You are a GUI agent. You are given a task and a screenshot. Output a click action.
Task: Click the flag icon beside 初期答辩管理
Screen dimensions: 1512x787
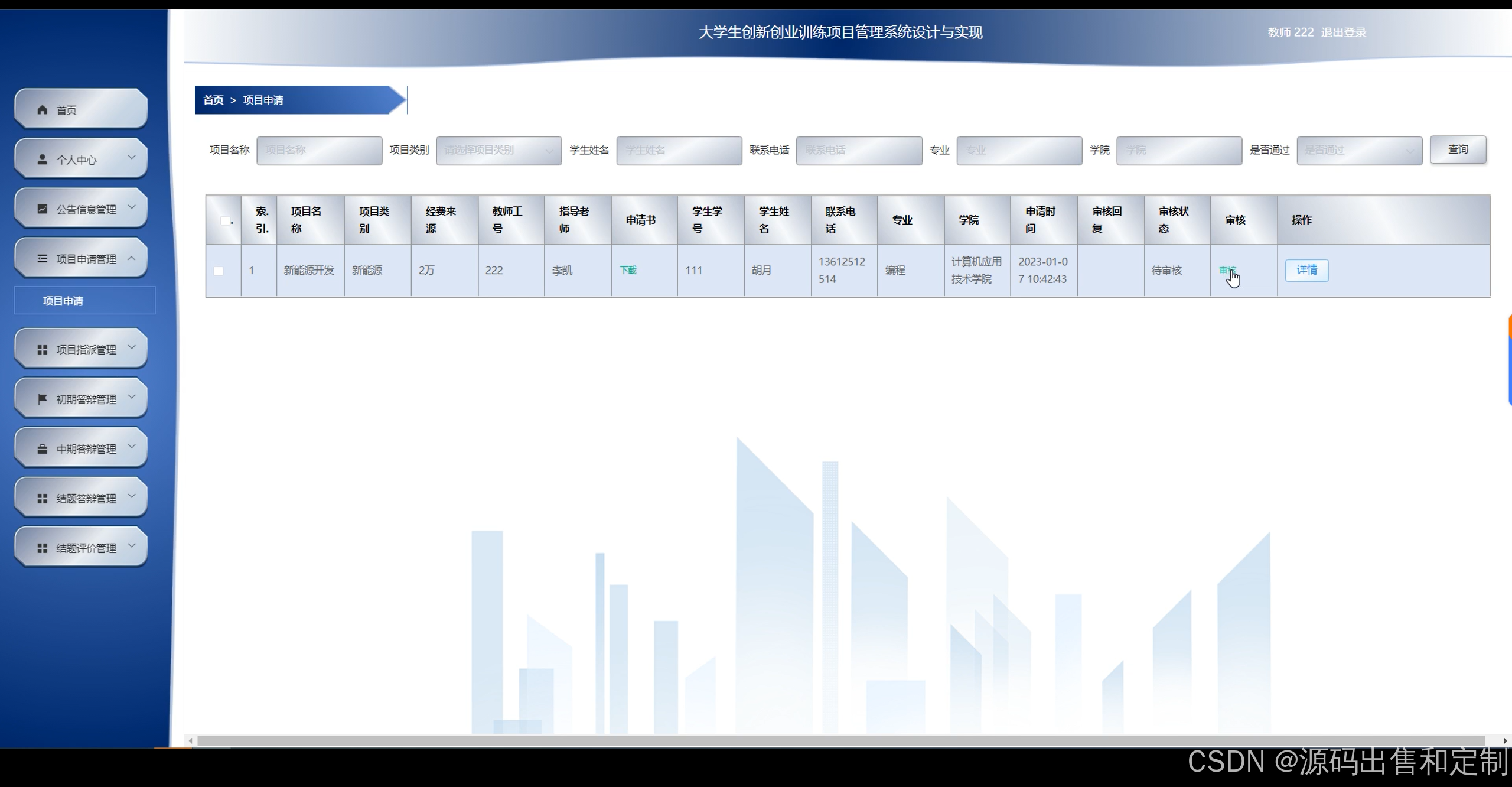[x=42, y=399]
